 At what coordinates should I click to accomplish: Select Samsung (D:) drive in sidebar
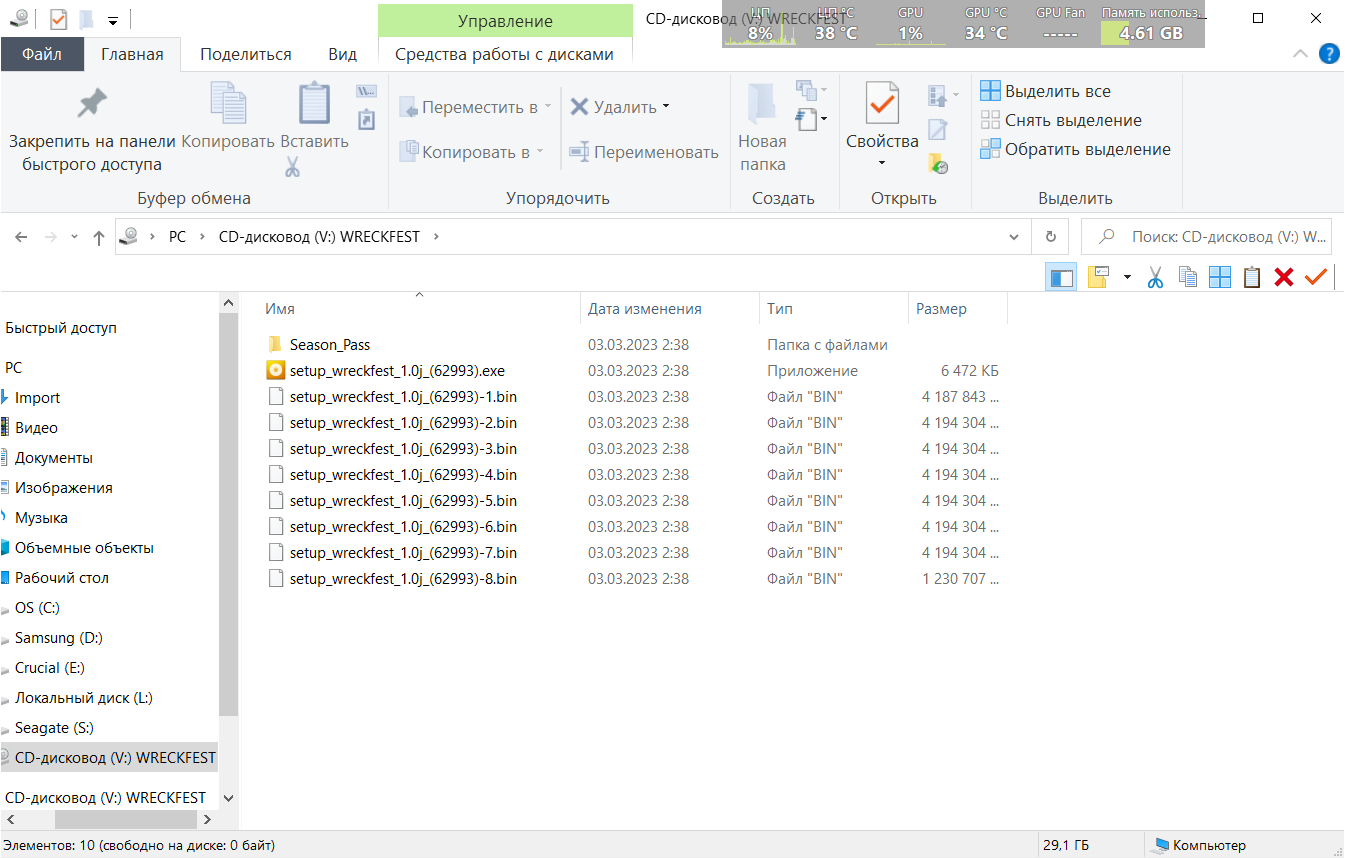[x=59, y=638]
